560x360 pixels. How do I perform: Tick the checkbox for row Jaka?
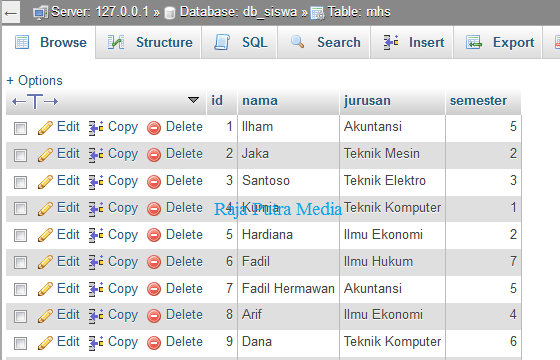pos(20,155)
